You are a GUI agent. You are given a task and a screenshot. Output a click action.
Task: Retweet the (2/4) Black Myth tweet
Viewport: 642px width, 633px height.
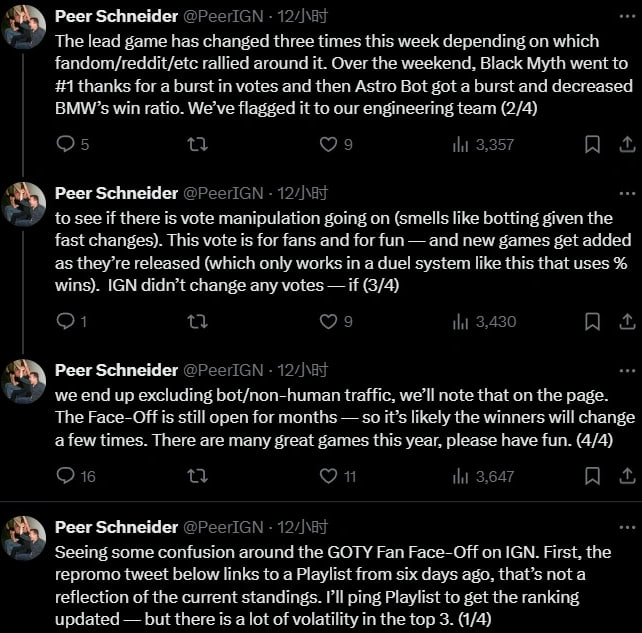197,144
